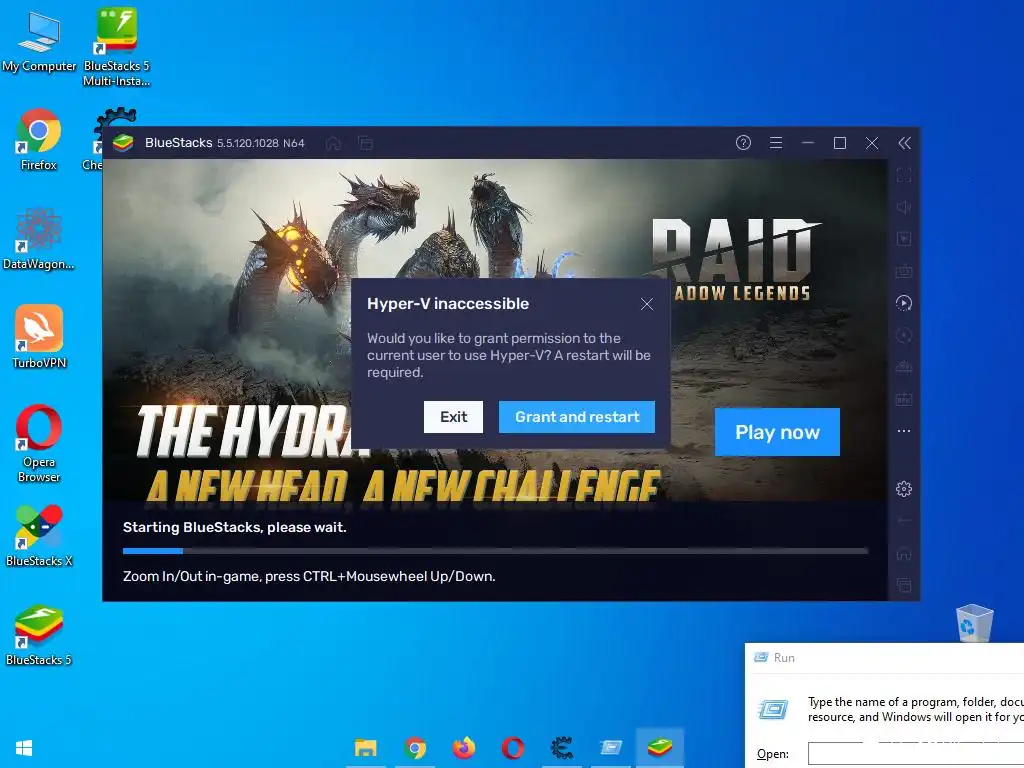Select the Recycle Bin desktop icon
The height and width of the screenshot is (768, 1024).
(974, 622)
